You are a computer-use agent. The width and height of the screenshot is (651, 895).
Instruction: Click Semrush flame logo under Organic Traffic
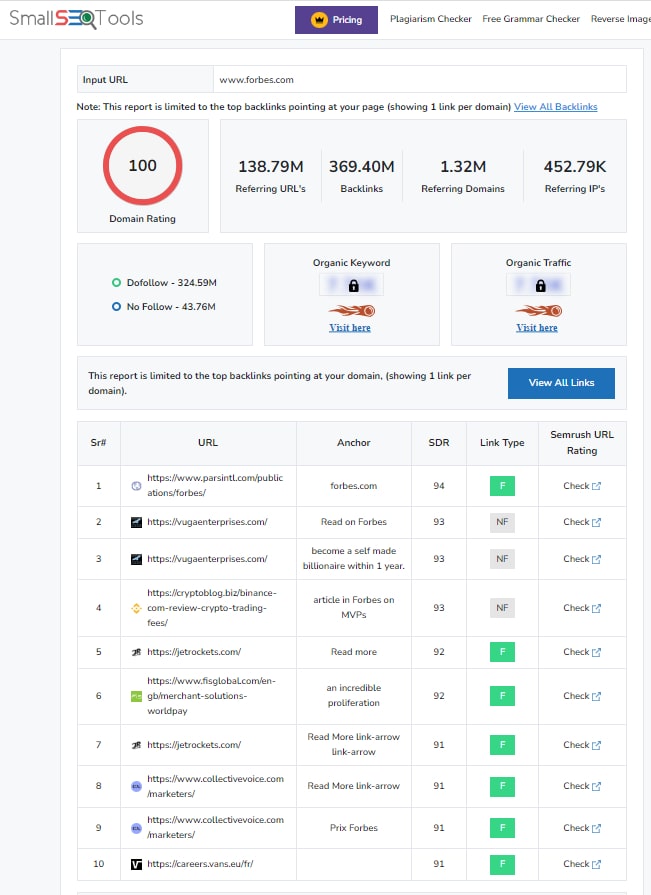(539, 311)
